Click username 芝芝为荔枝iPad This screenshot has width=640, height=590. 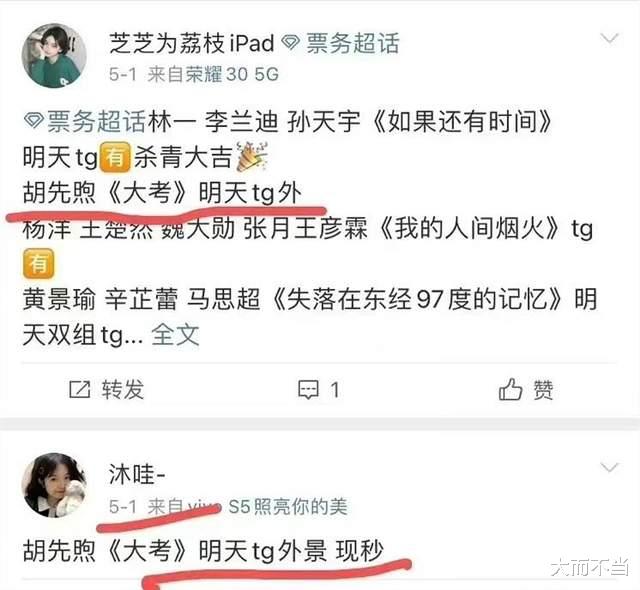[191, 43]
